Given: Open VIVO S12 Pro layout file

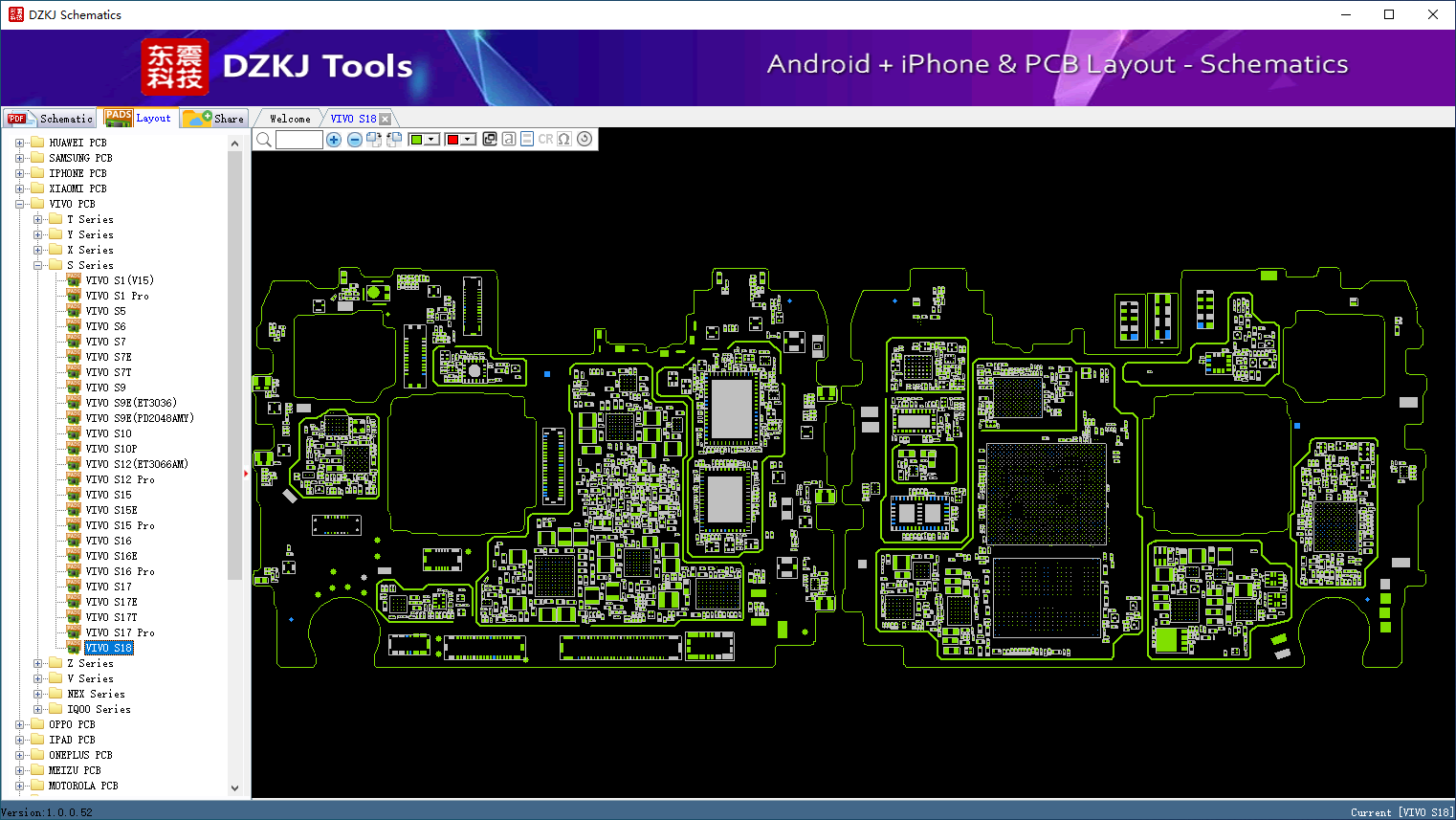Looking at the screenshot, I should coord(120,479).
